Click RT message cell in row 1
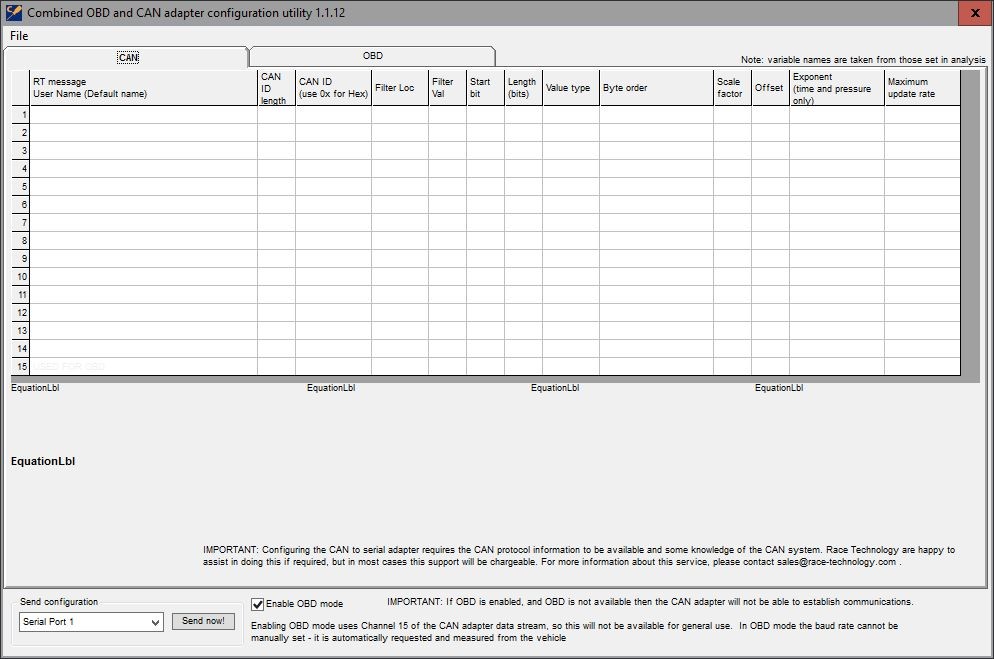 143,115
